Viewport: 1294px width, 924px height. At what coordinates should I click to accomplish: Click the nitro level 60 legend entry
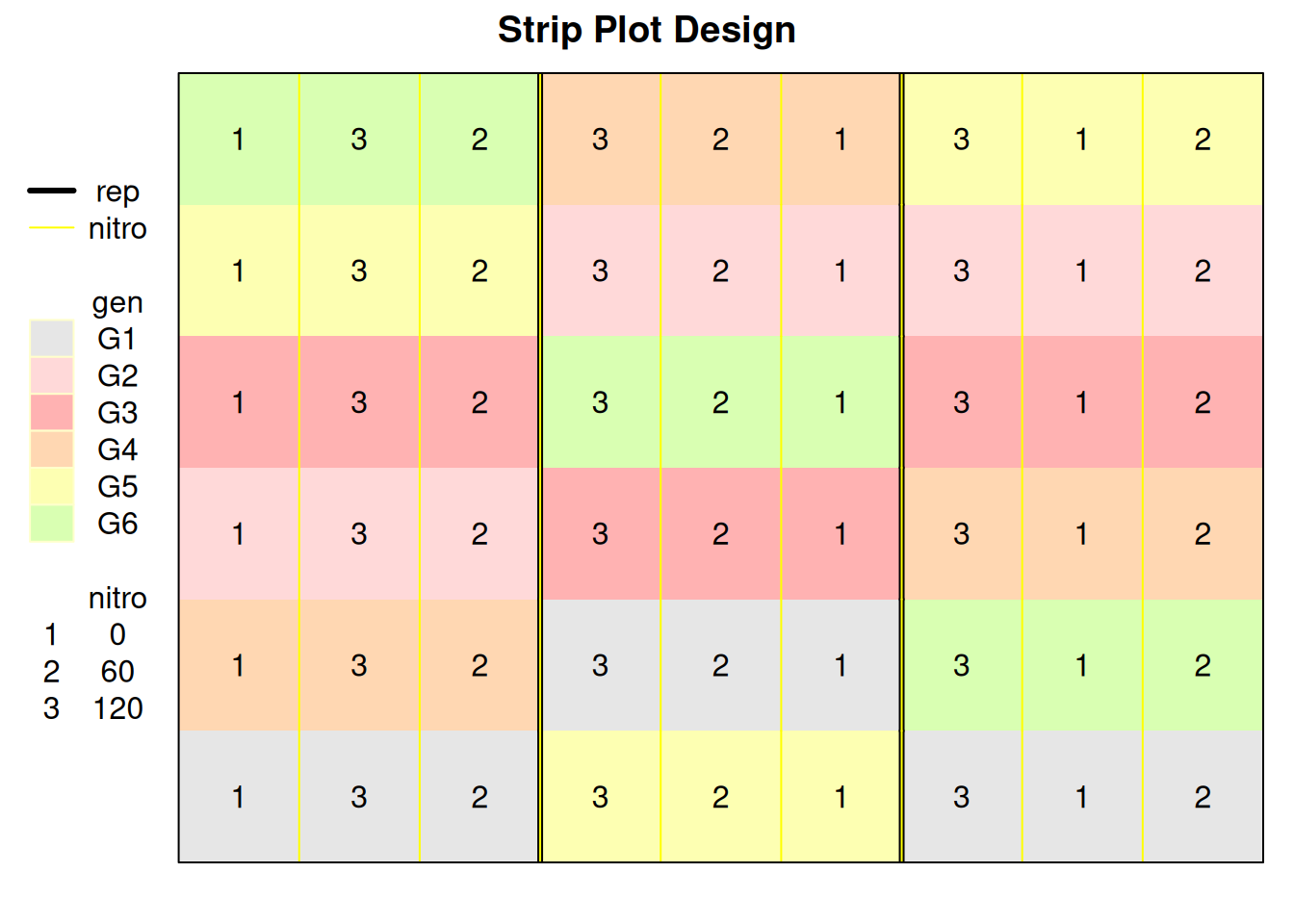[117, 672]
